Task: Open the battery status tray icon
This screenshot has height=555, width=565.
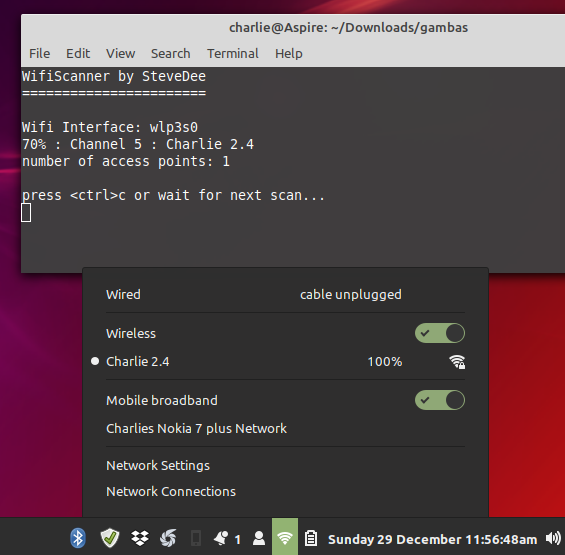Action: [311, 538]
